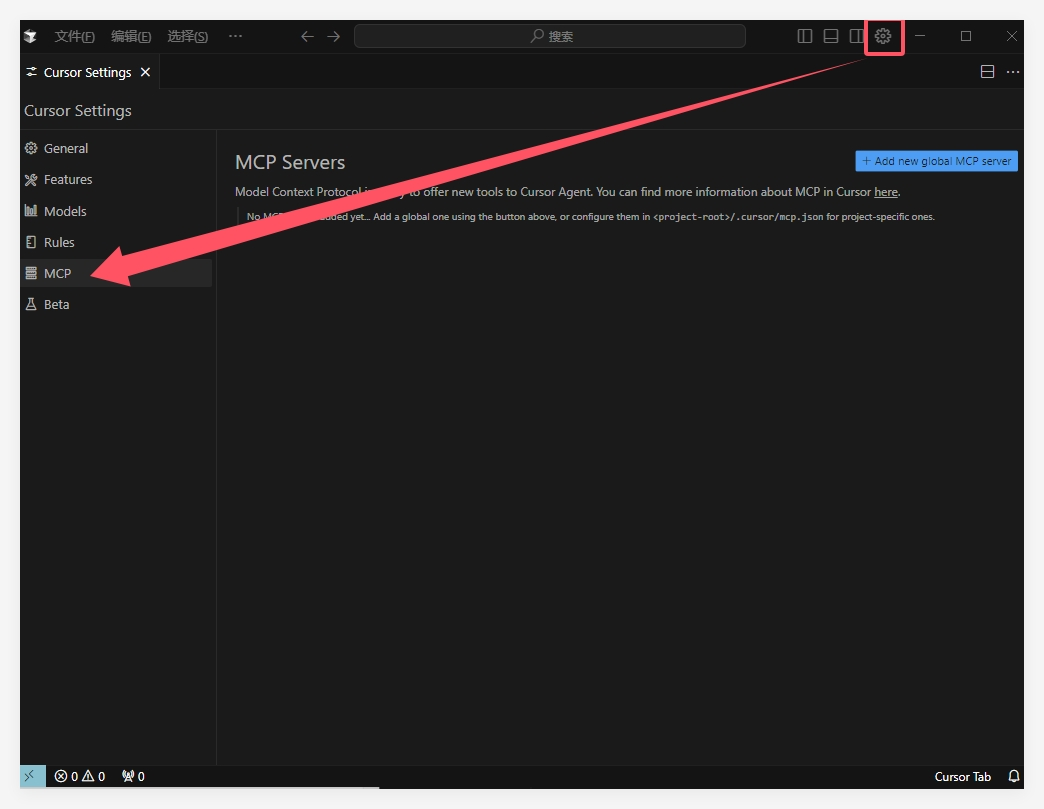The image size is (1044, 809).
Task: Open the 文件 menu
Action: [x=74, y=36]
